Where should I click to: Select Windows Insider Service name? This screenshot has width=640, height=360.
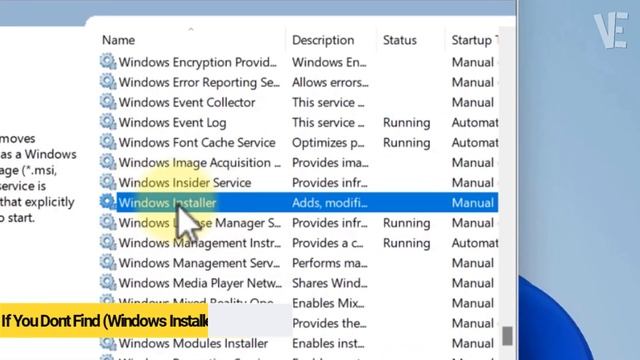pyautogui.click(x=185, y=182)
